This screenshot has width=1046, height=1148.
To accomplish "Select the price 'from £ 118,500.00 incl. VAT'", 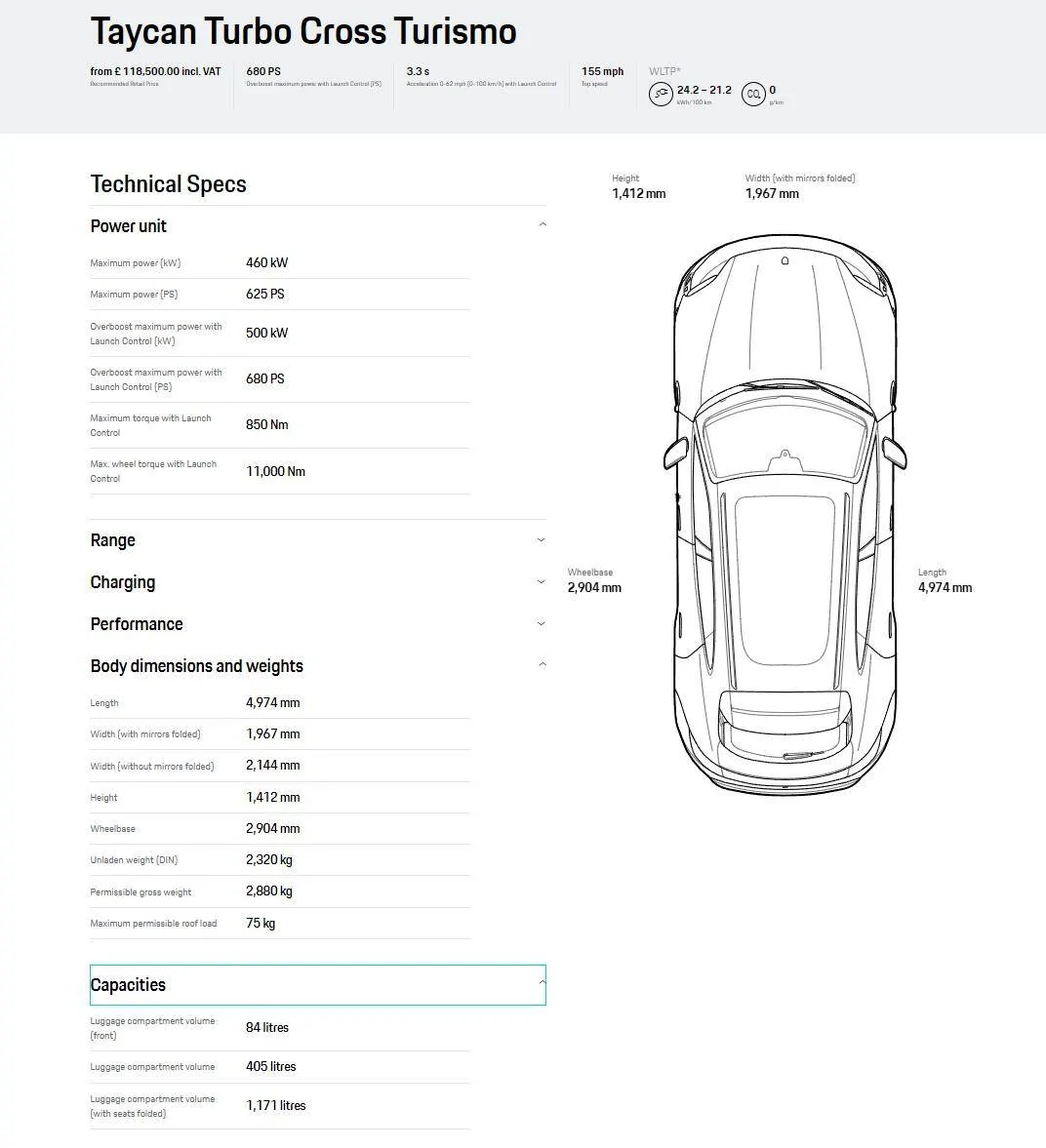I will [x=155, y=71].
